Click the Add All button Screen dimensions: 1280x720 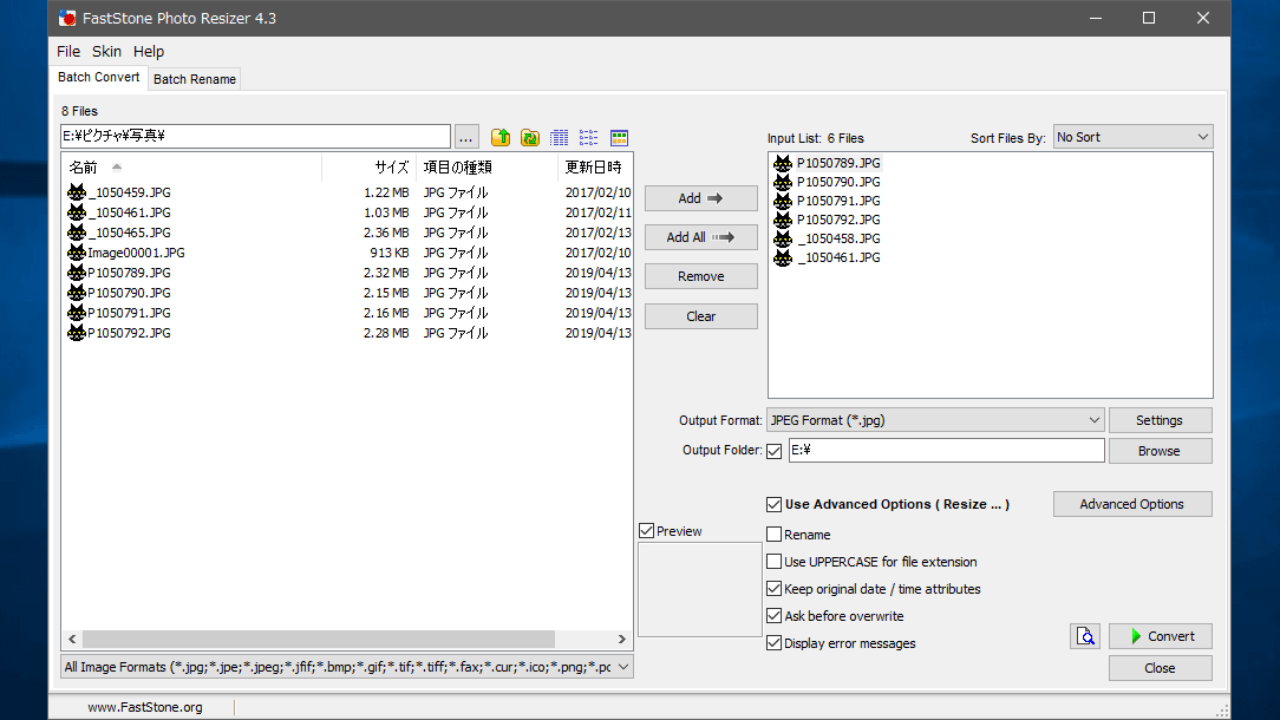701,237
